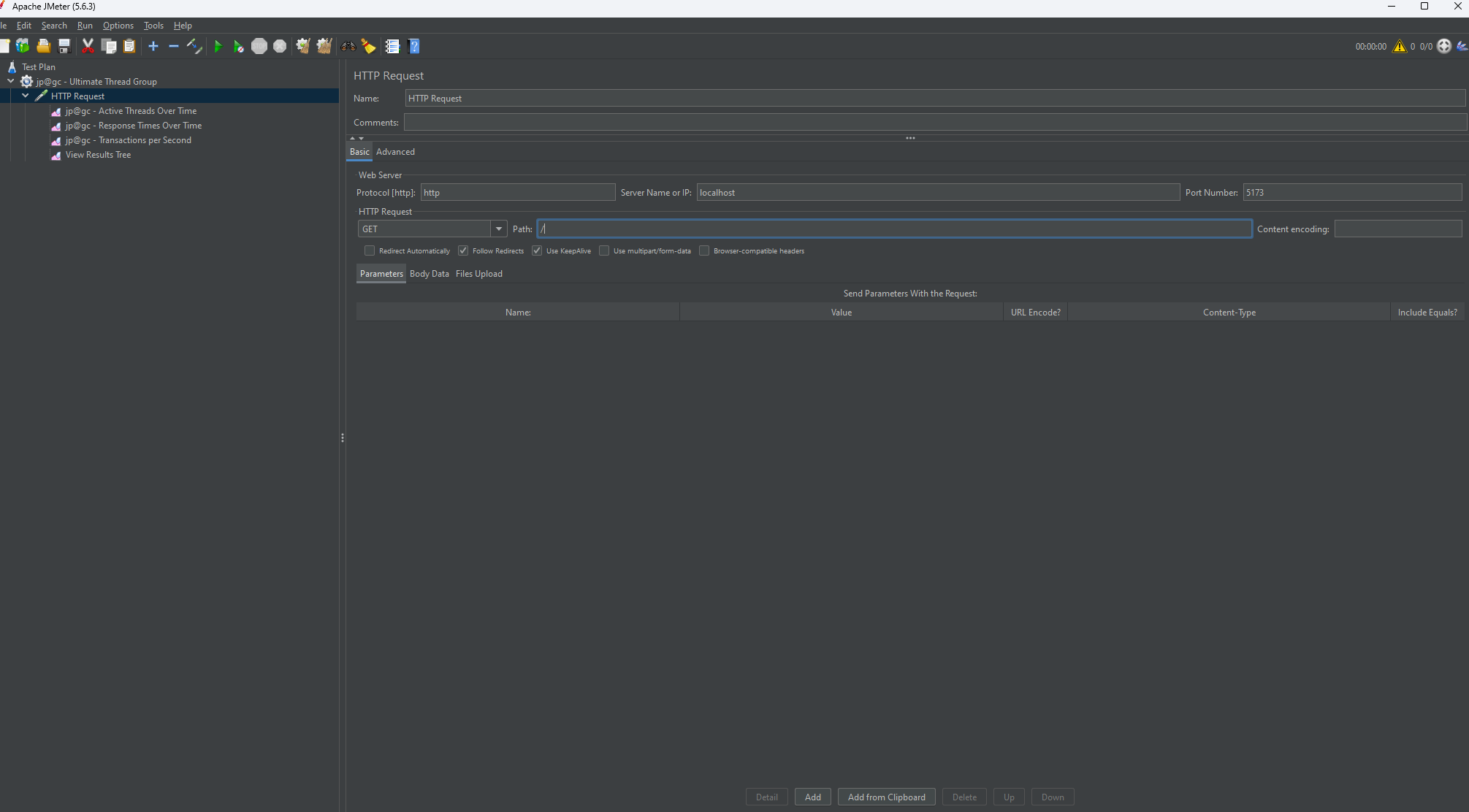This screenshot has width=1469, height=812.
Task: Select Active Threads Over Time in tree
Action: tap(131, 110)
